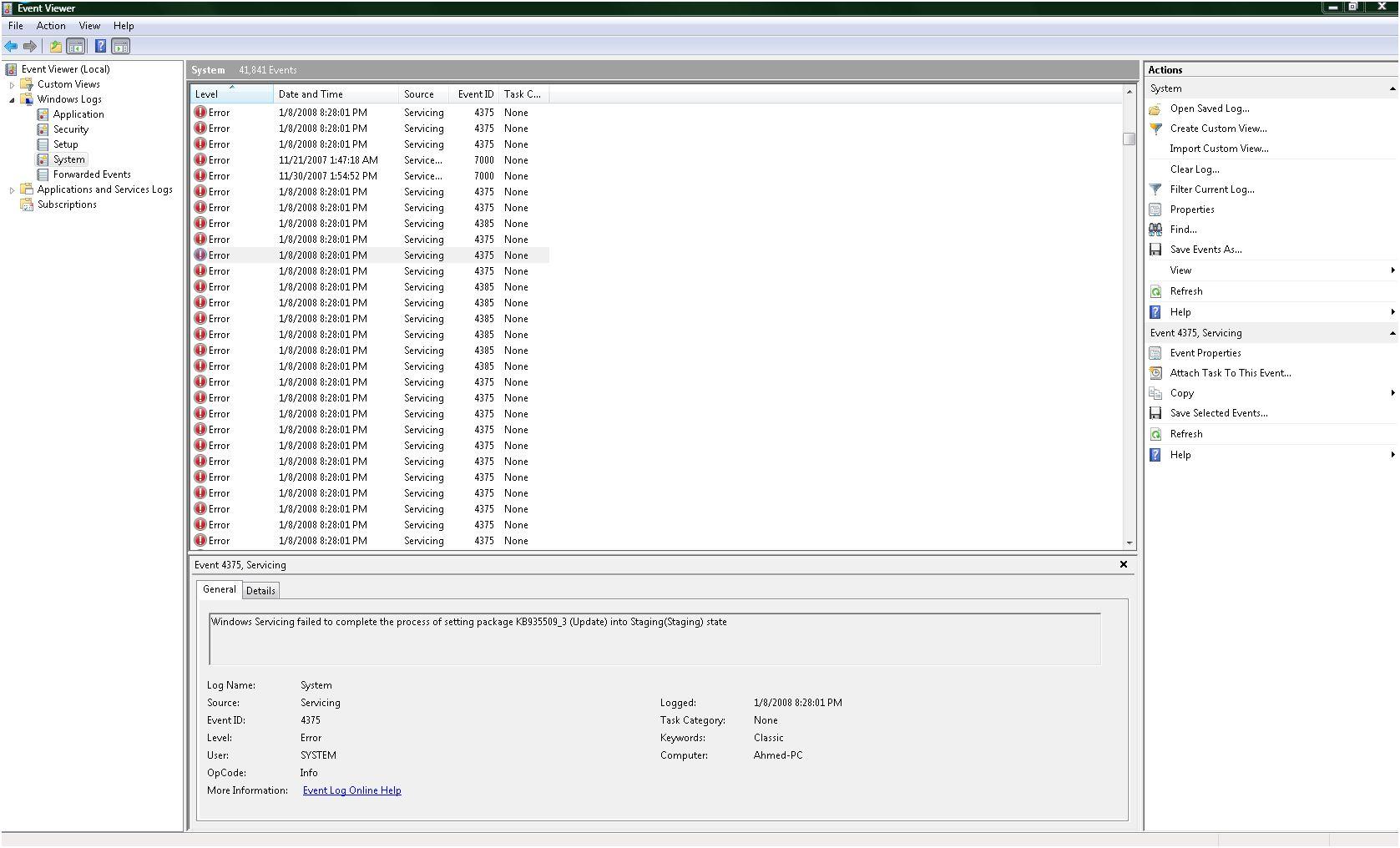Click the Forwarded Events log icon

click(x=43, y=174)
